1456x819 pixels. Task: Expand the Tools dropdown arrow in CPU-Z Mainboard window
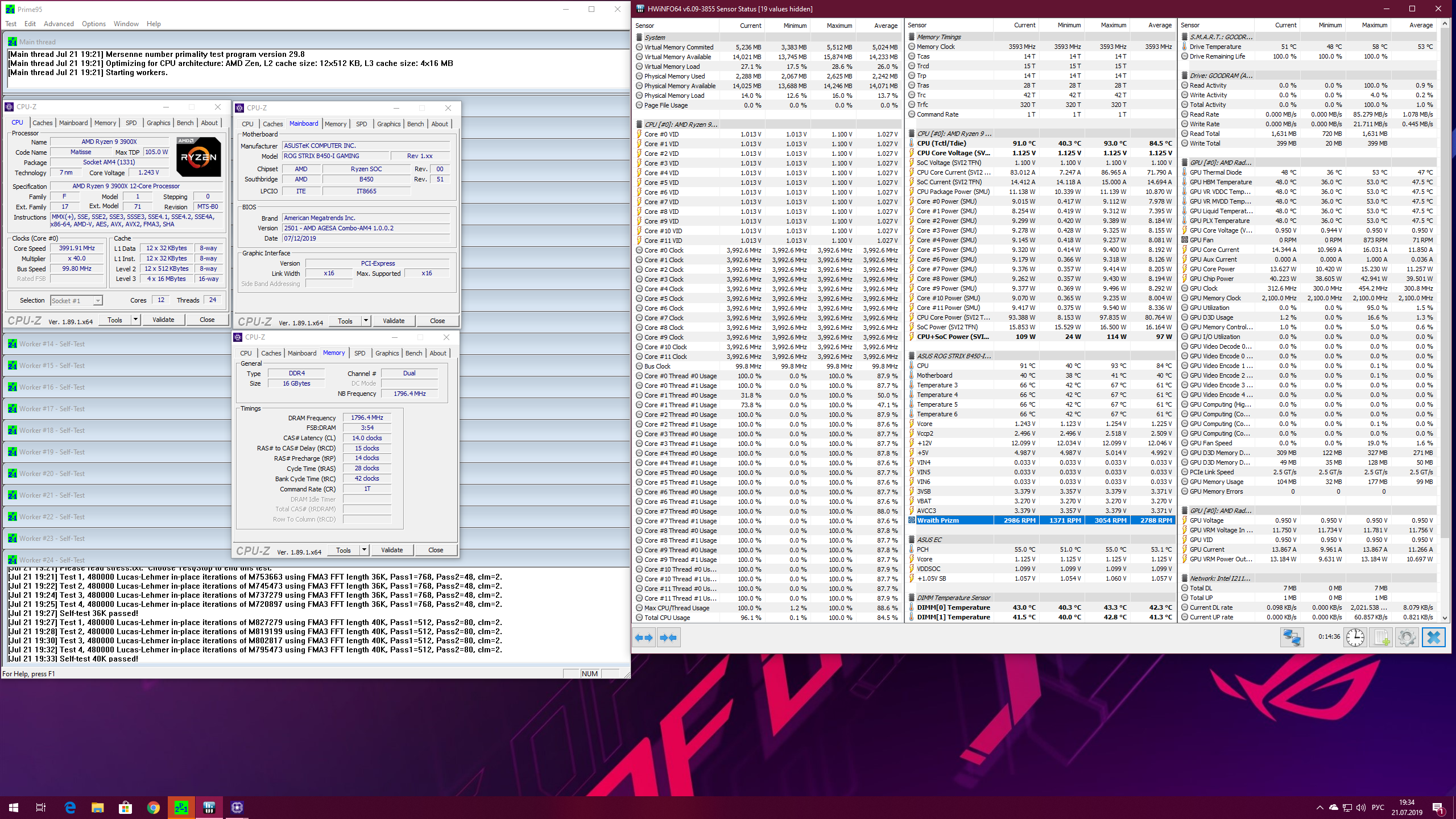(x=366, y=321)
